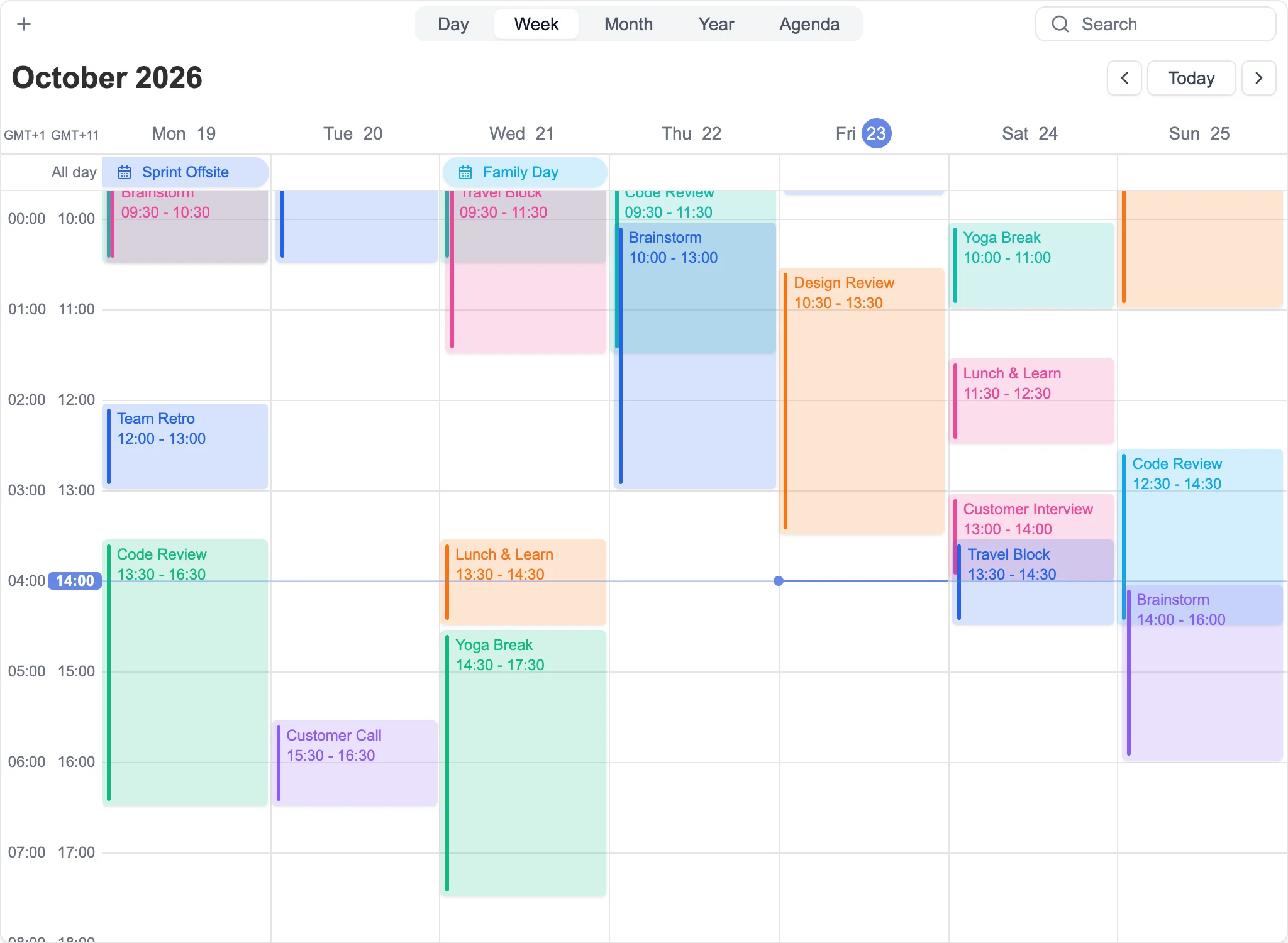Open the blue event at top of Tuesday
Viewport: 1288px width, 943px height.
coord(357,226)
